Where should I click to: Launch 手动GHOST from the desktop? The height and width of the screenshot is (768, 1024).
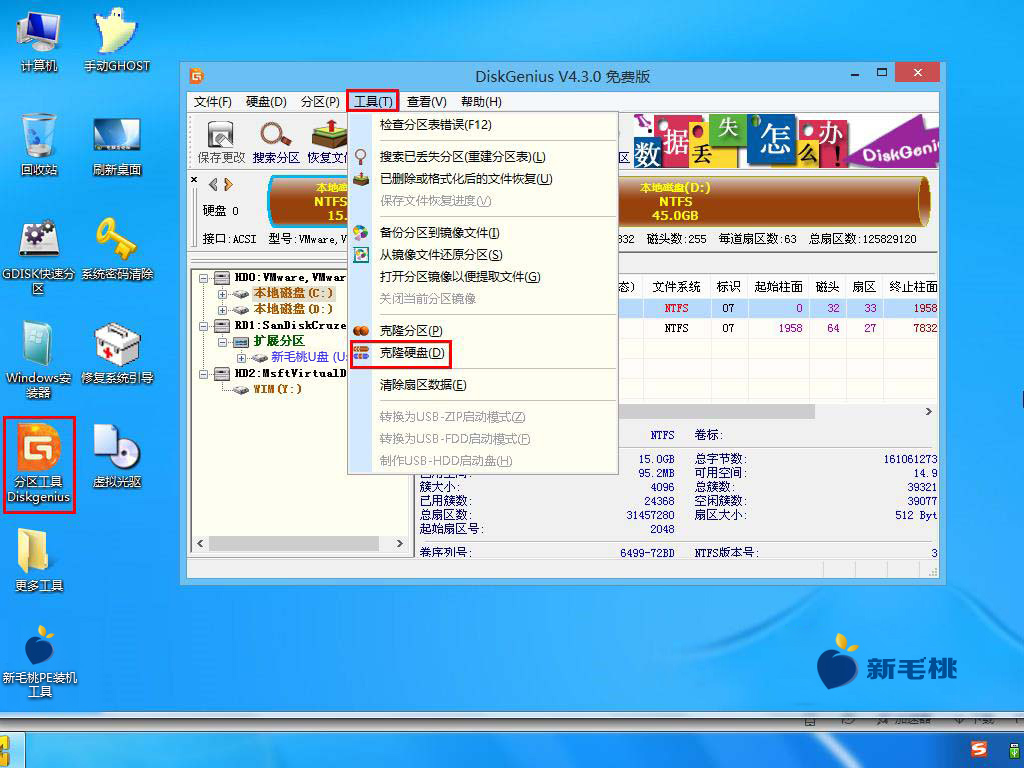[117, 40]
